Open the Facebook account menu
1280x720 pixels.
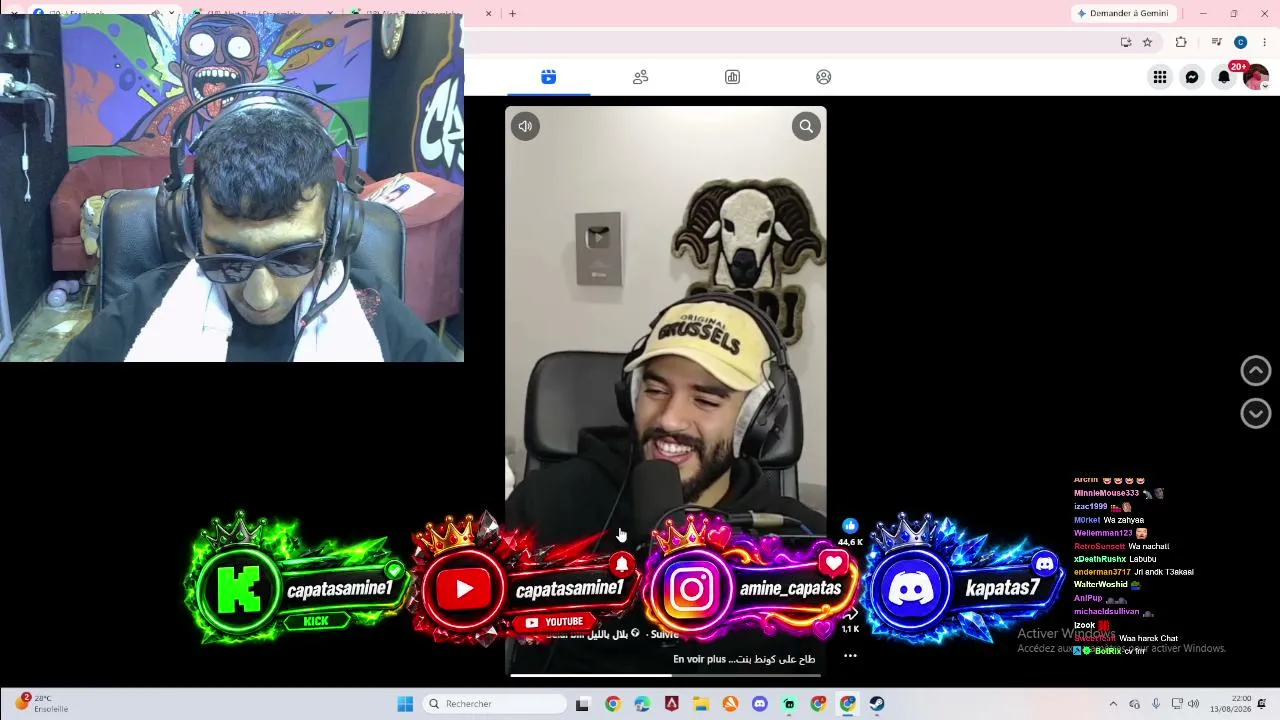(x=1256, y=77)
